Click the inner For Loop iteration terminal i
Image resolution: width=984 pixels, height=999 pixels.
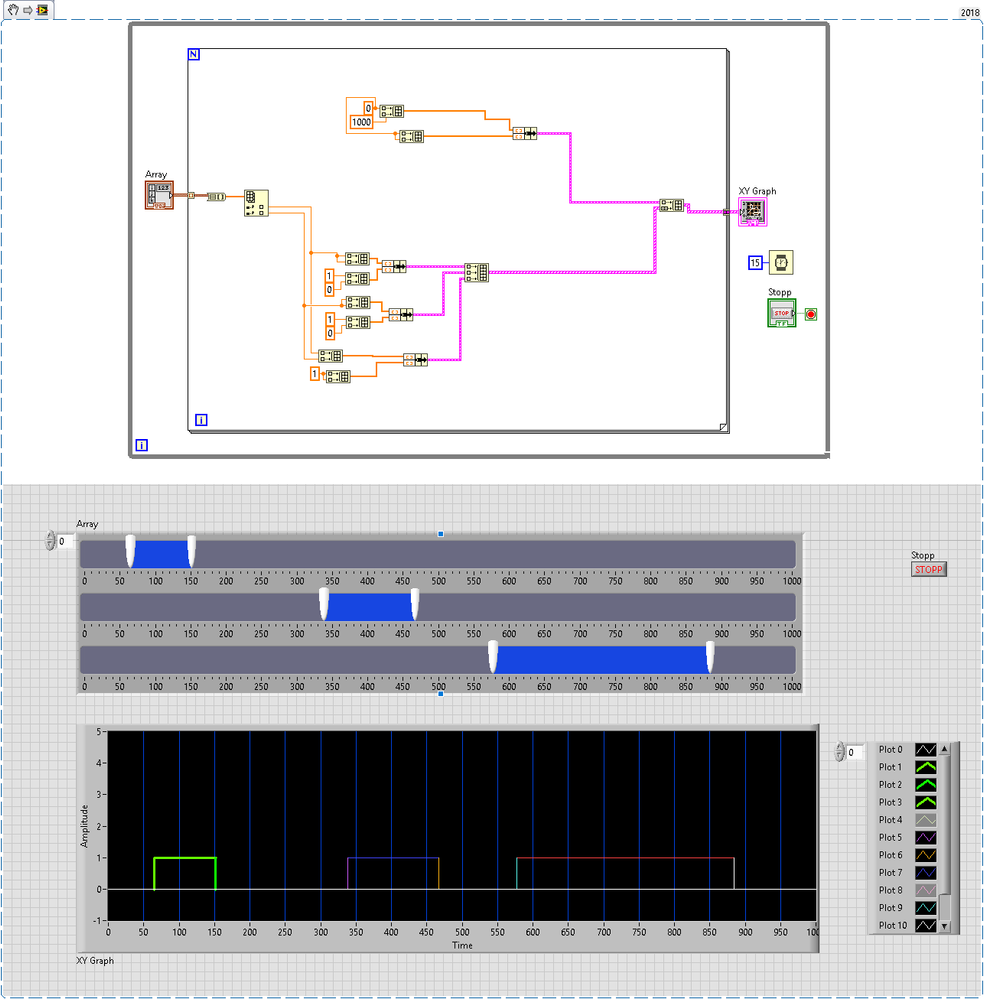click(201, 420)
